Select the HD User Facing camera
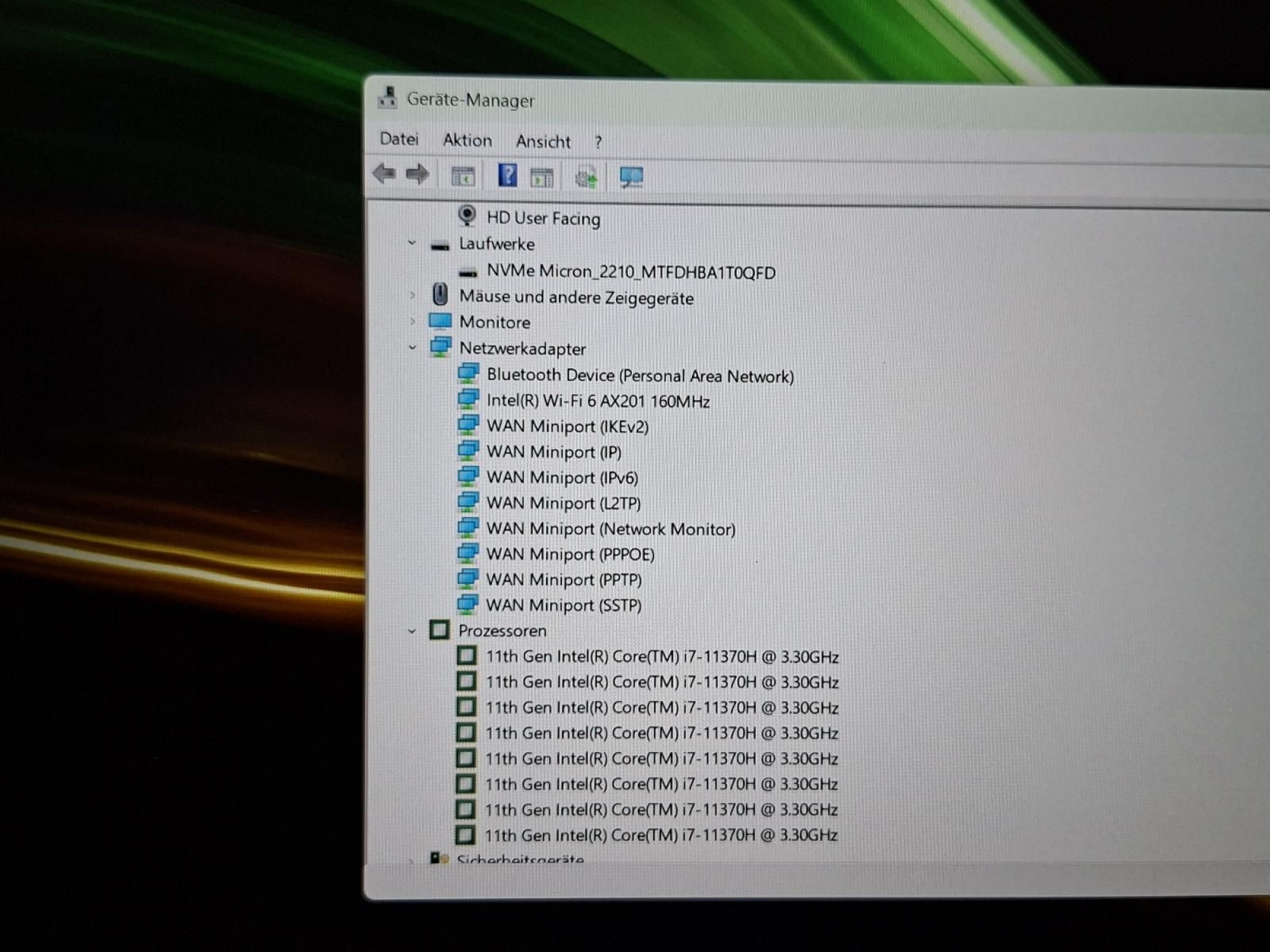The width and height of the screenshot is (1270, 952). click(543, 218)
